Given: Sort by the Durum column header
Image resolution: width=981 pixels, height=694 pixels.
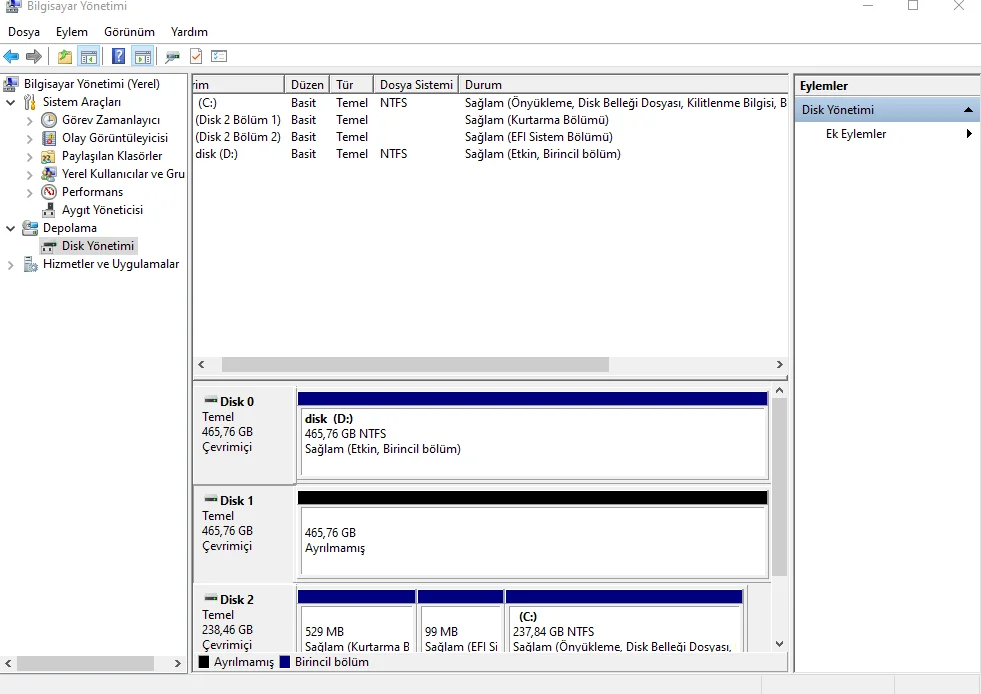Looking at the screenshot, I should 623,84.
